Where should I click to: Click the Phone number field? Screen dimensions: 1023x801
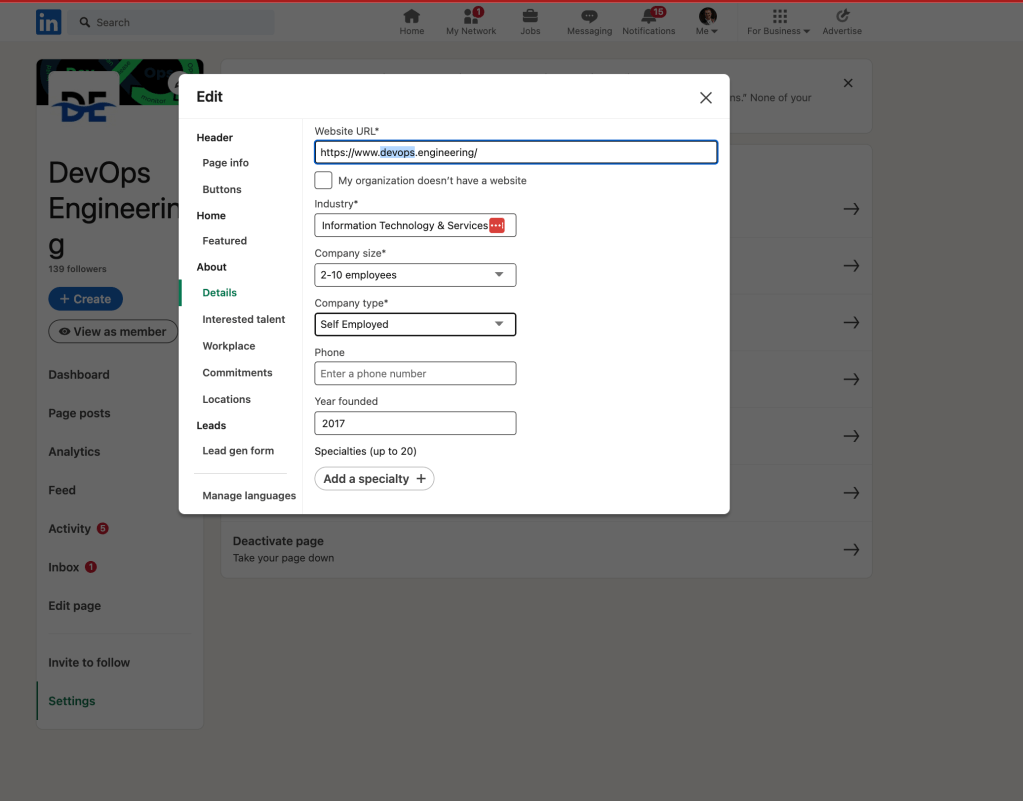(415, 373)
